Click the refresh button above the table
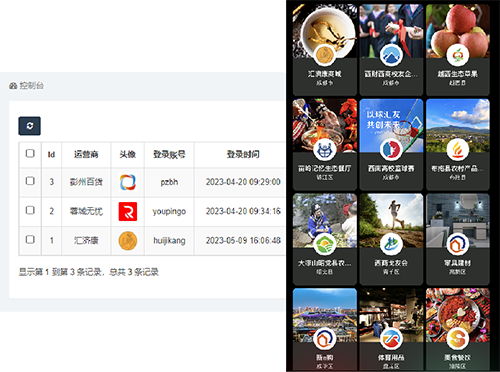Screen dimensions: 500x372 (x=29, y=126)
